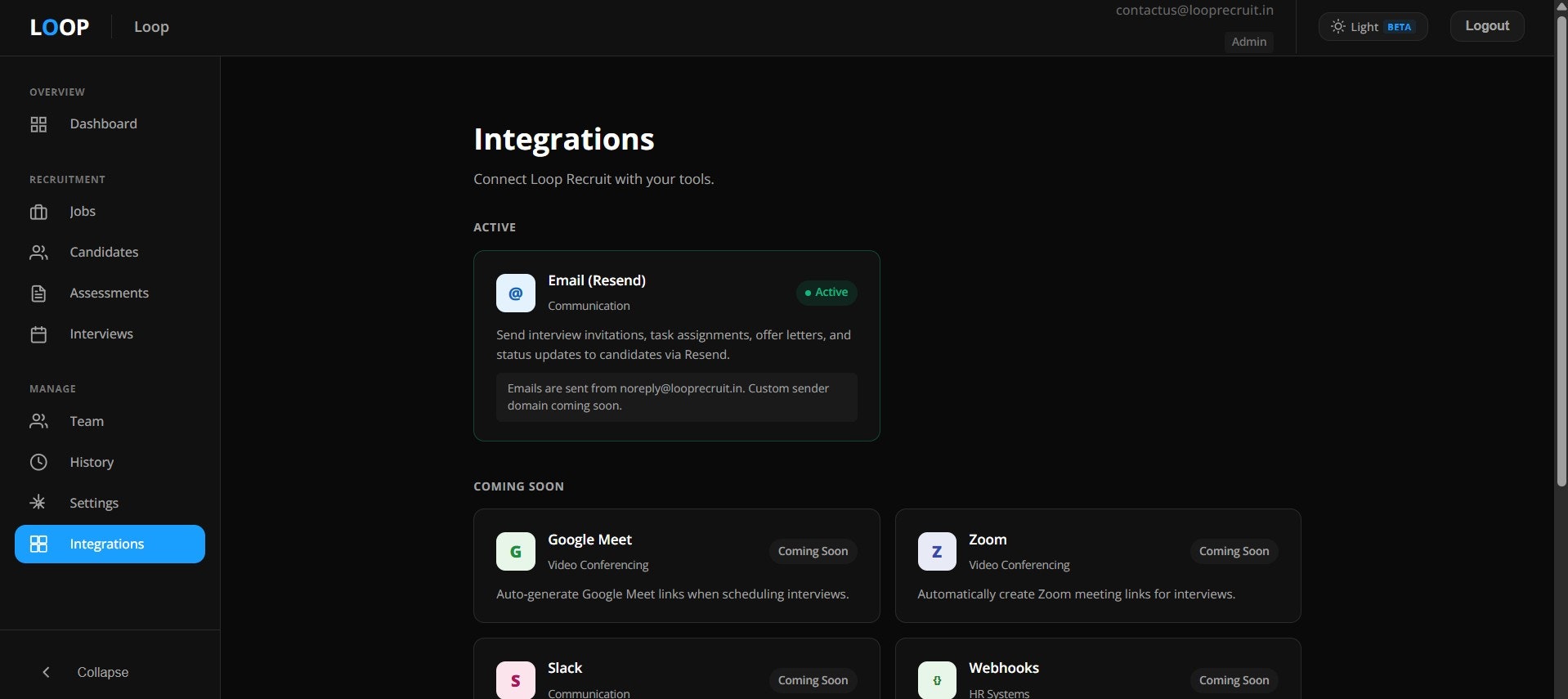Click the Slack S icon
Screen dimensions: 1568x699
(516, 680)
